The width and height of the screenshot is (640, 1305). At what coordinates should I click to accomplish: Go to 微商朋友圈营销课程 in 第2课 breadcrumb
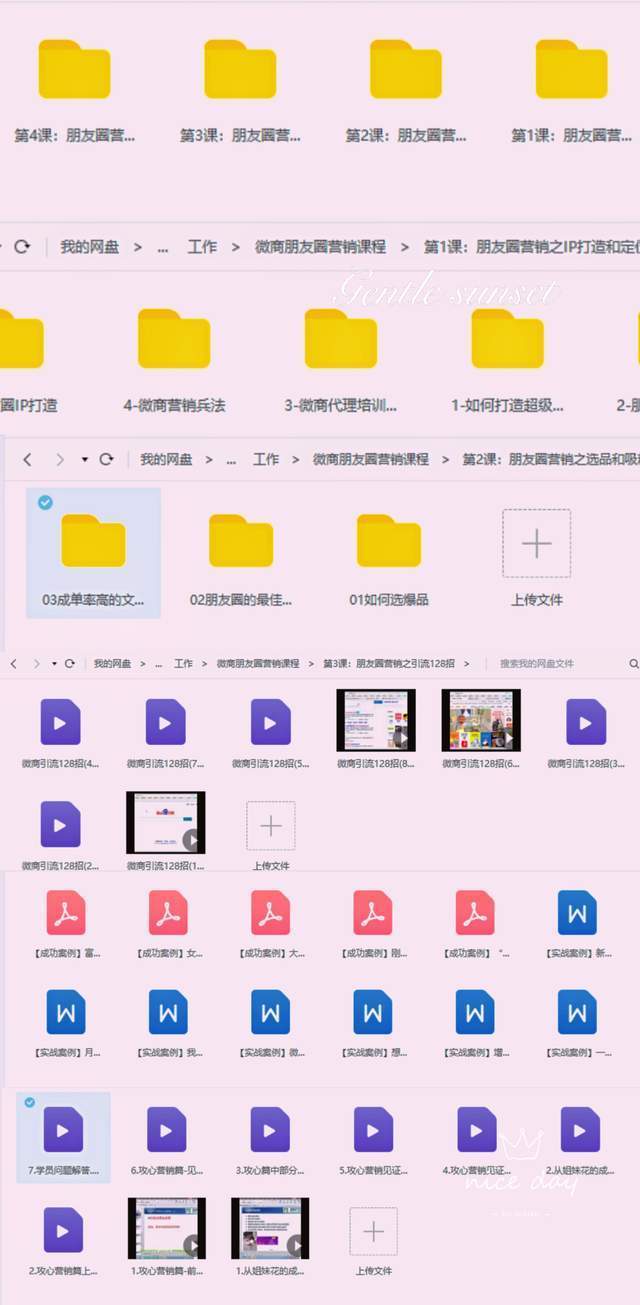371,459
